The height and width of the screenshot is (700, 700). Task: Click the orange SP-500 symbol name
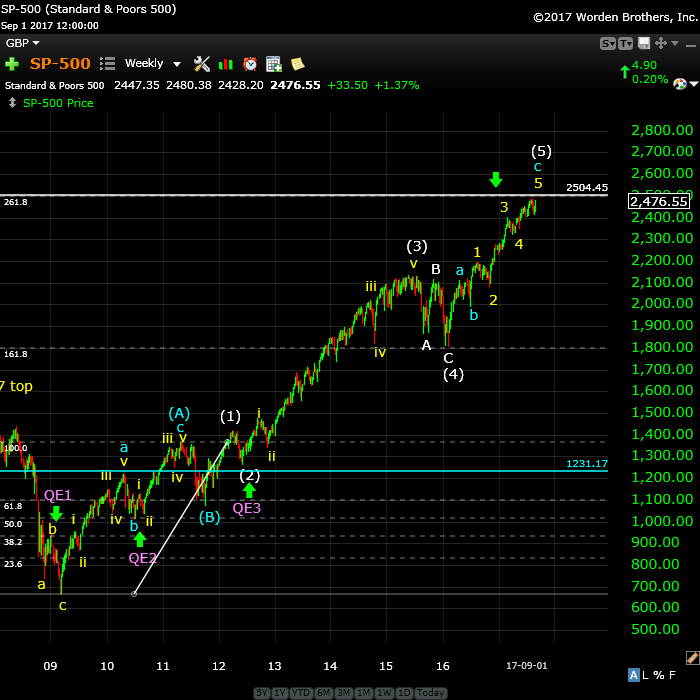[60, 63]
